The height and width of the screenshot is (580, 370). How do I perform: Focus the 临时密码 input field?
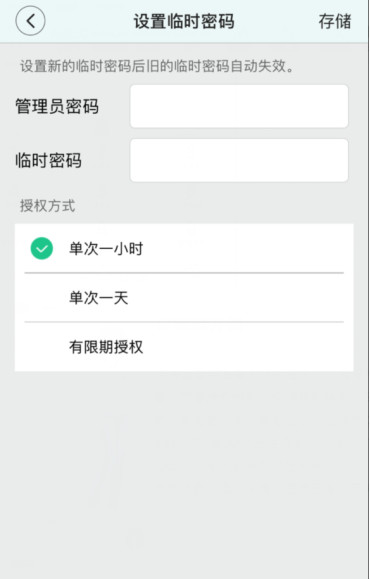[x=239, y=161]
